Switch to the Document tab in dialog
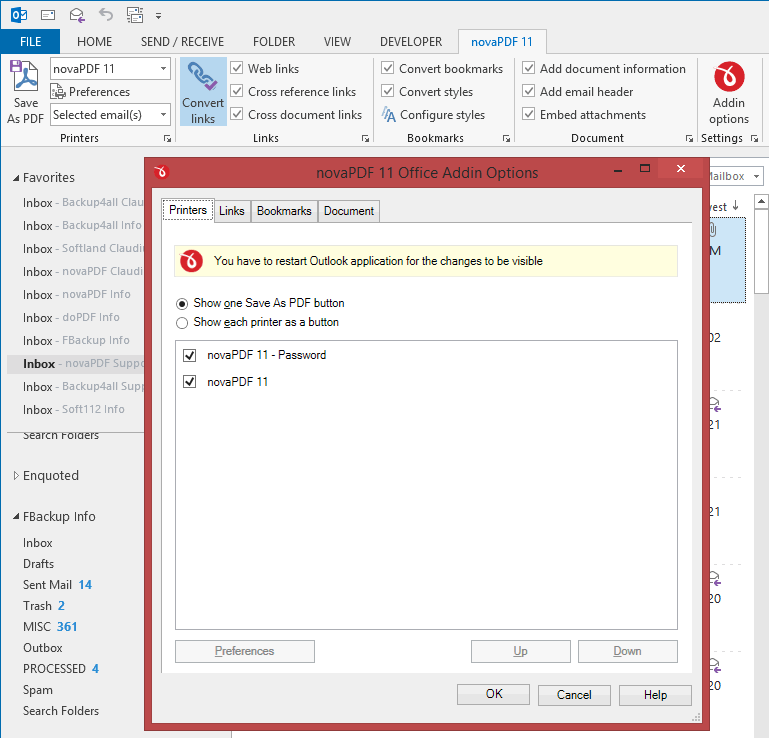 coord(349,211)
